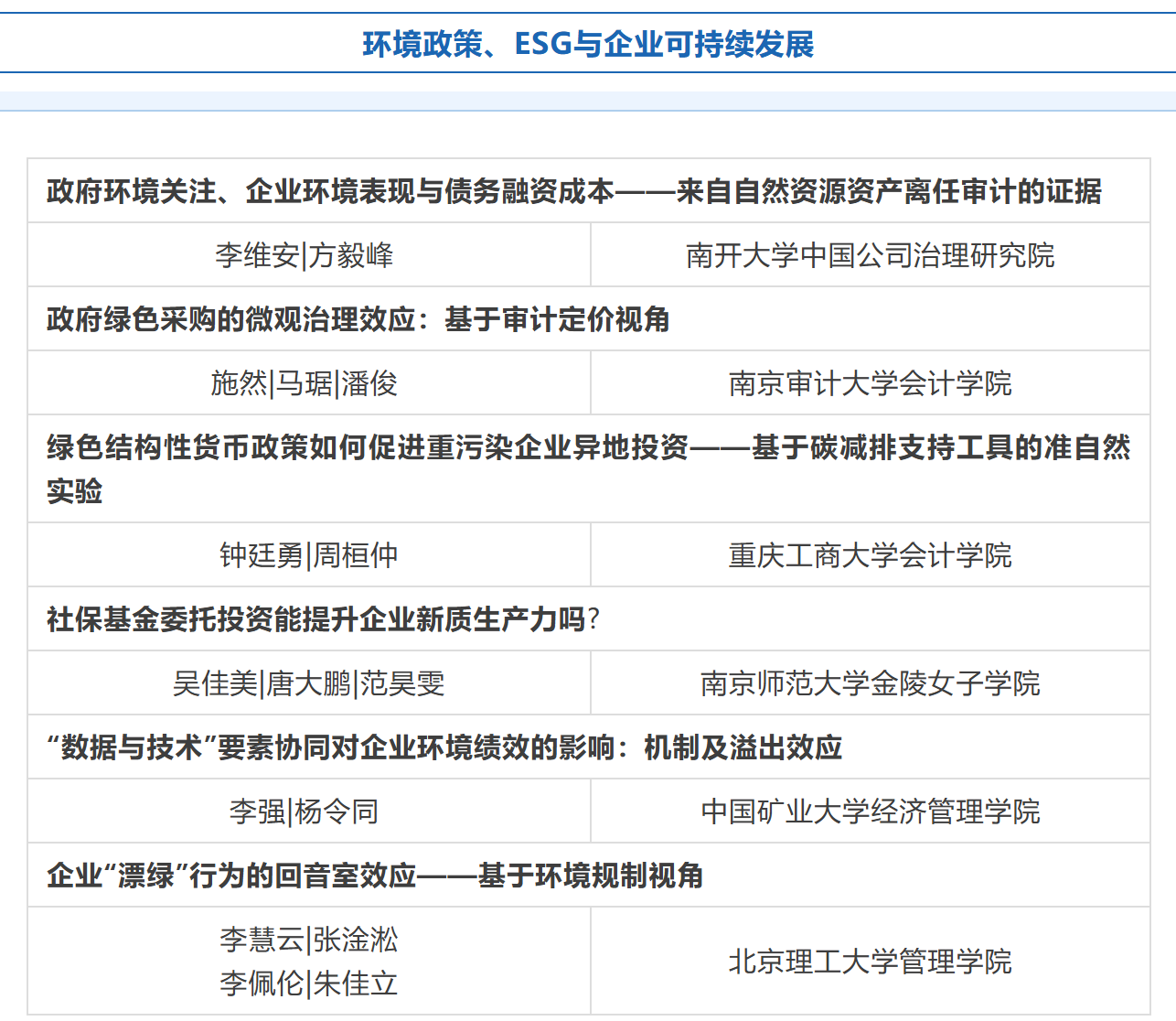Click the section heading 环境政策、ESG与企业可持续发展
Image resolution: width=1176 pixels, height=1021 pixels.
click(588, 44)
